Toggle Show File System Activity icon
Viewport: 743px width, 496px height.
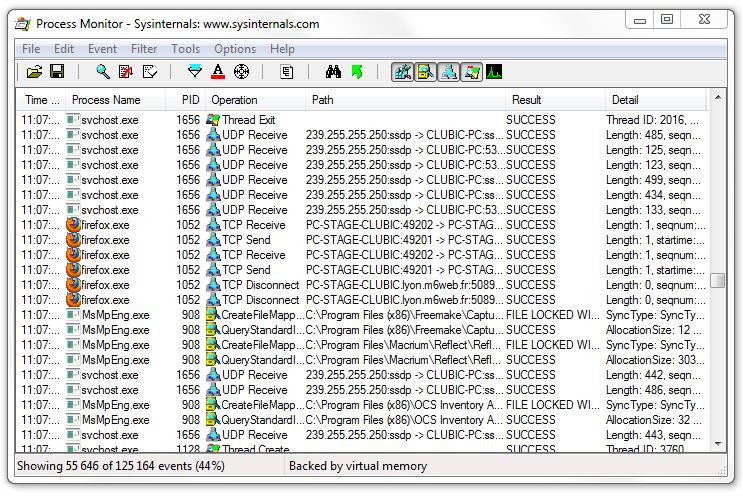(x=426, y=72)
